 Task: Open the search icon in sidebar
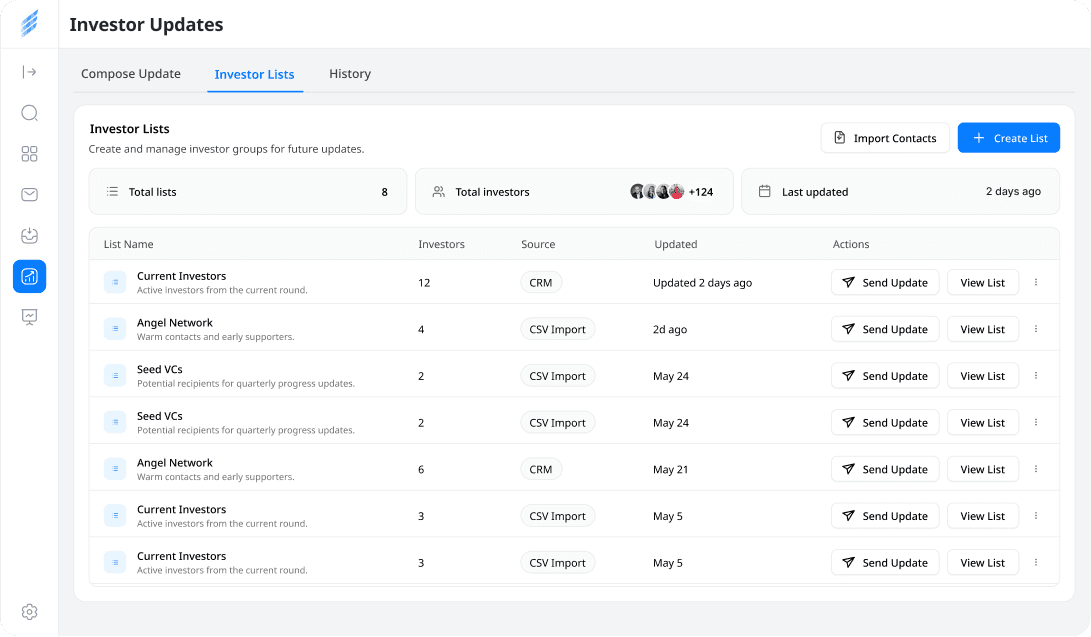pyautogui.click(x=29, y=113)
